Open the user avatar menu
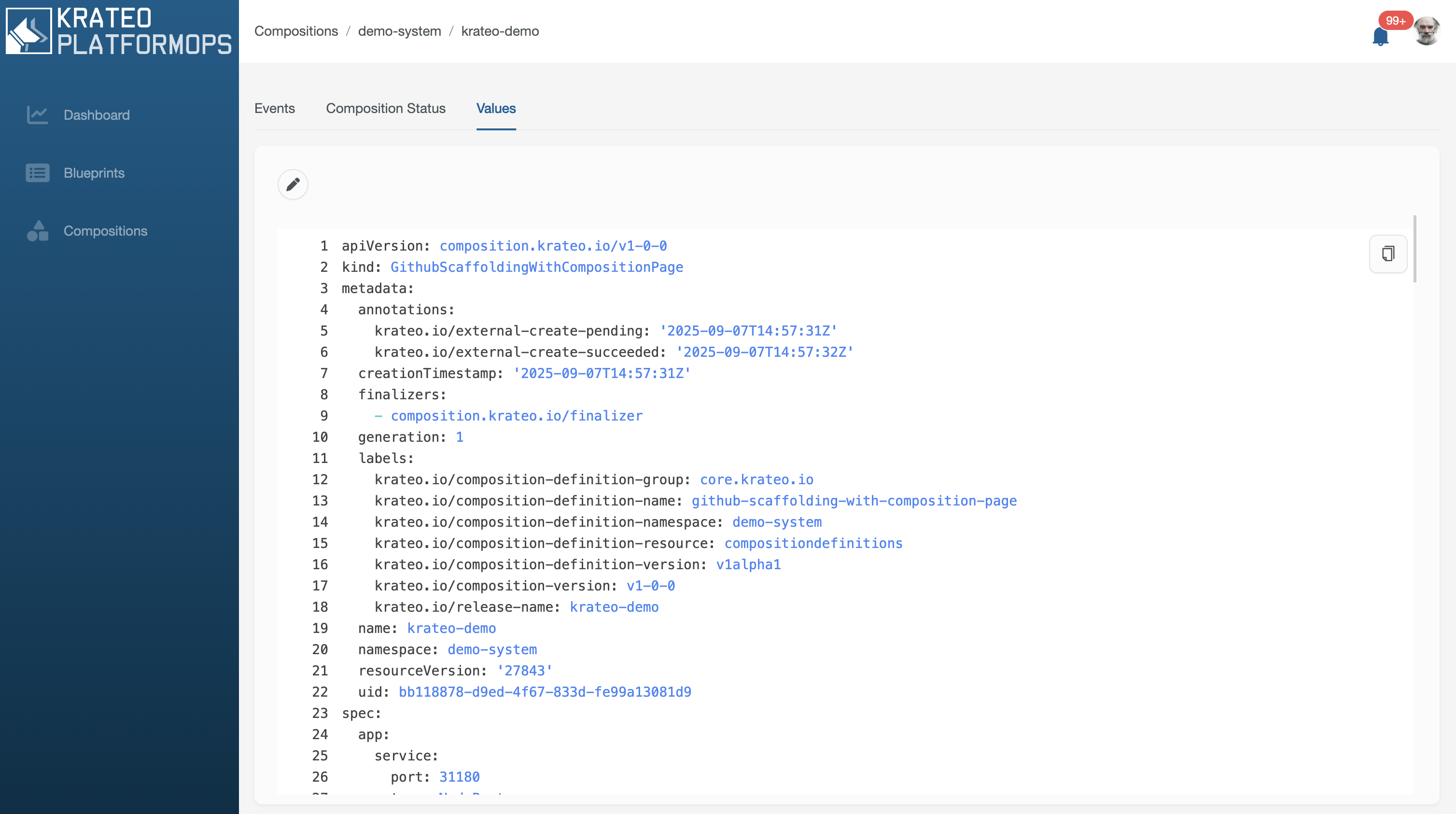Screen dimensions: 1456x814 [x=1427, y=31]
